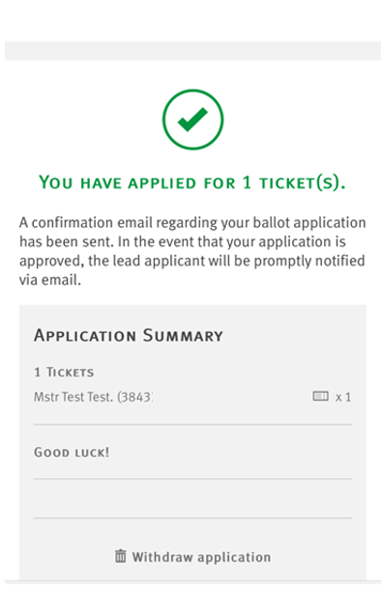Click the divider line below Good luck
Viewport: 388px width, 606px height.
coord(193,478)
